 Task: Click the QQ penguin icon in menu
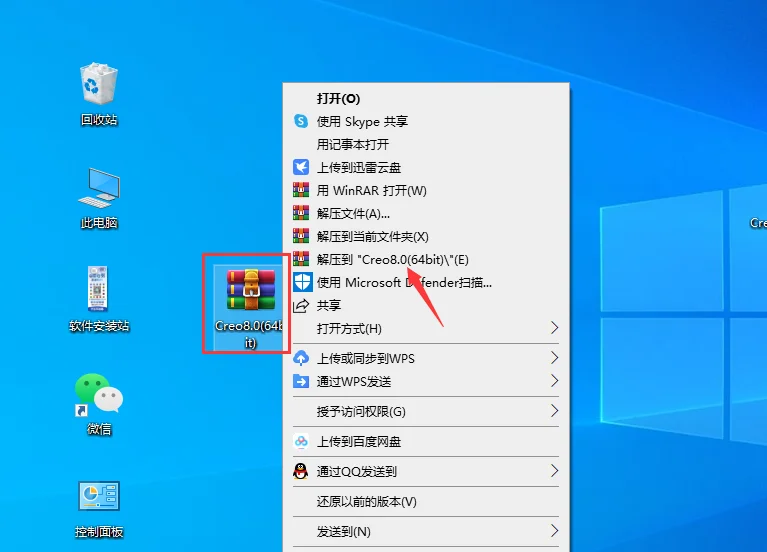click(x=301, y=471)
